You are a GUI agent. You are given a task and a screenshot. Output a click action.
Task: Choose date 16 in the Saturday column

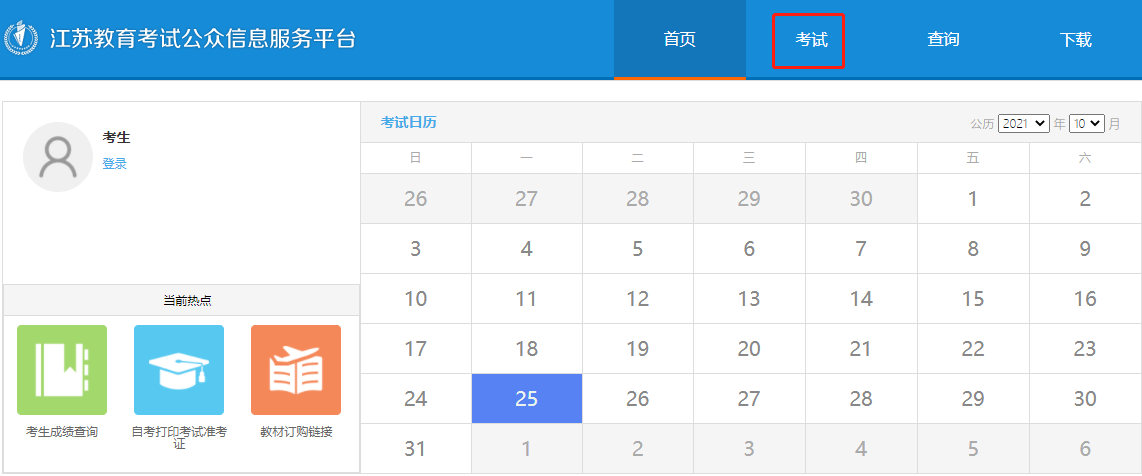1085,298
